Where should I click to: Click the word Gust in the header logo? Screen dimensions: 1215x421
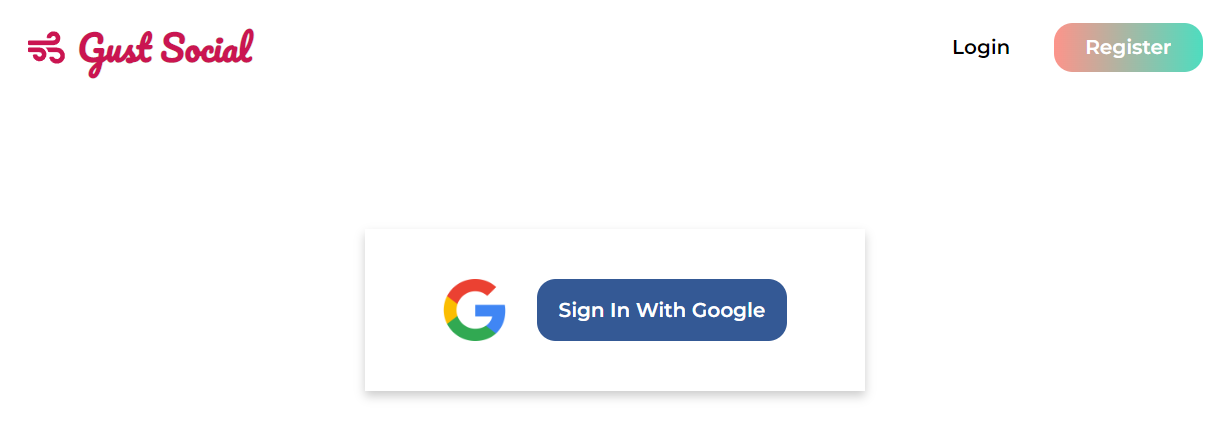point(116,52)
